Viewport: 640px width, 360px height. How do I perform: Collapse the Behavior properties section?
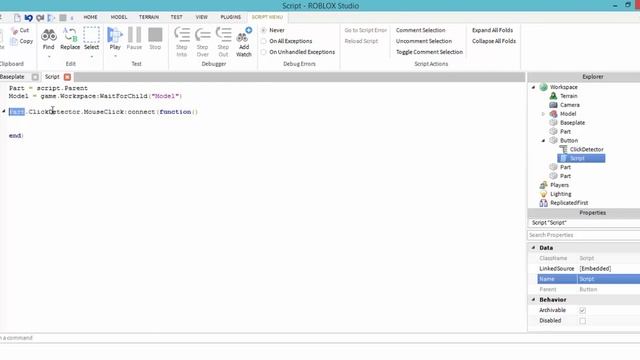533,300
